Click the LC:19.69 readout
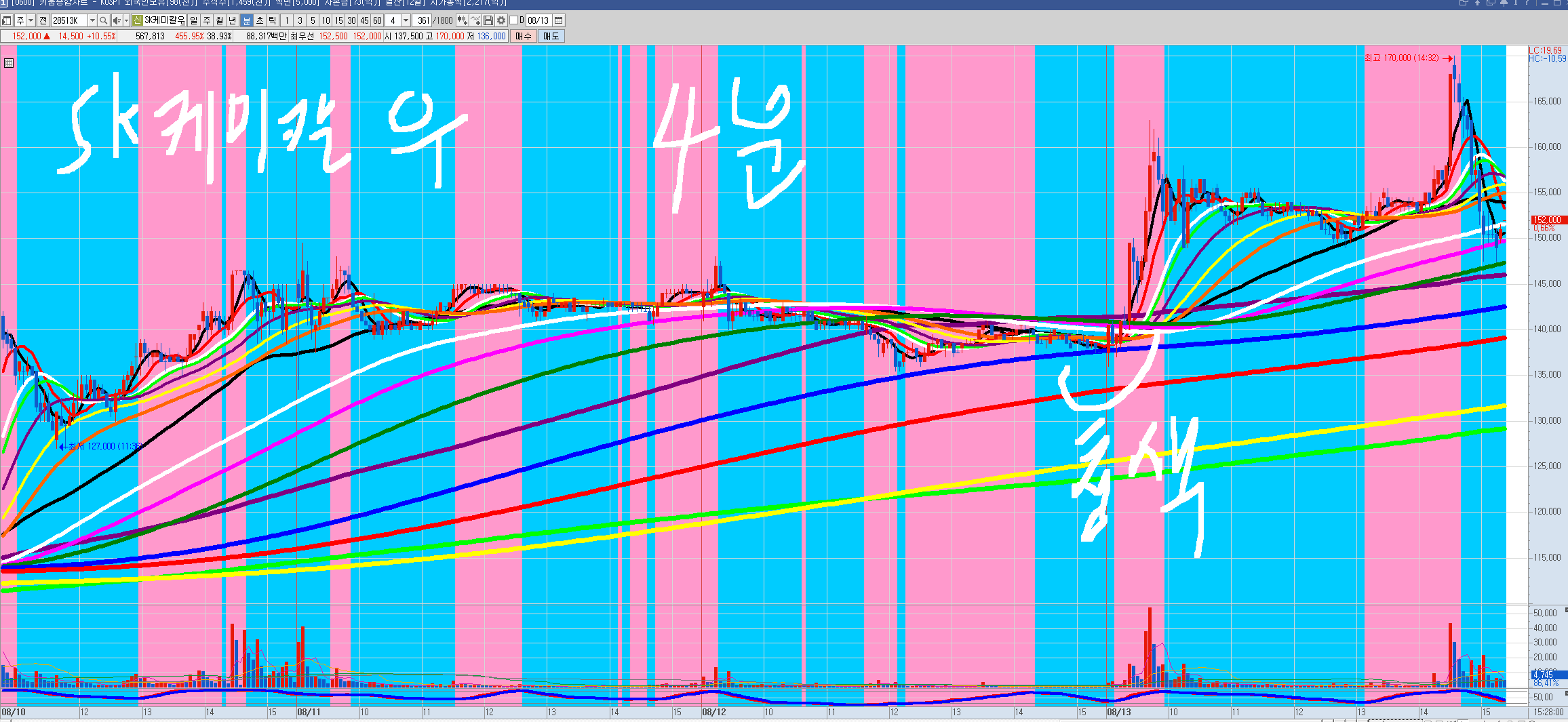The height and width of the screenshot is (722, 1568). point(1545,50)
